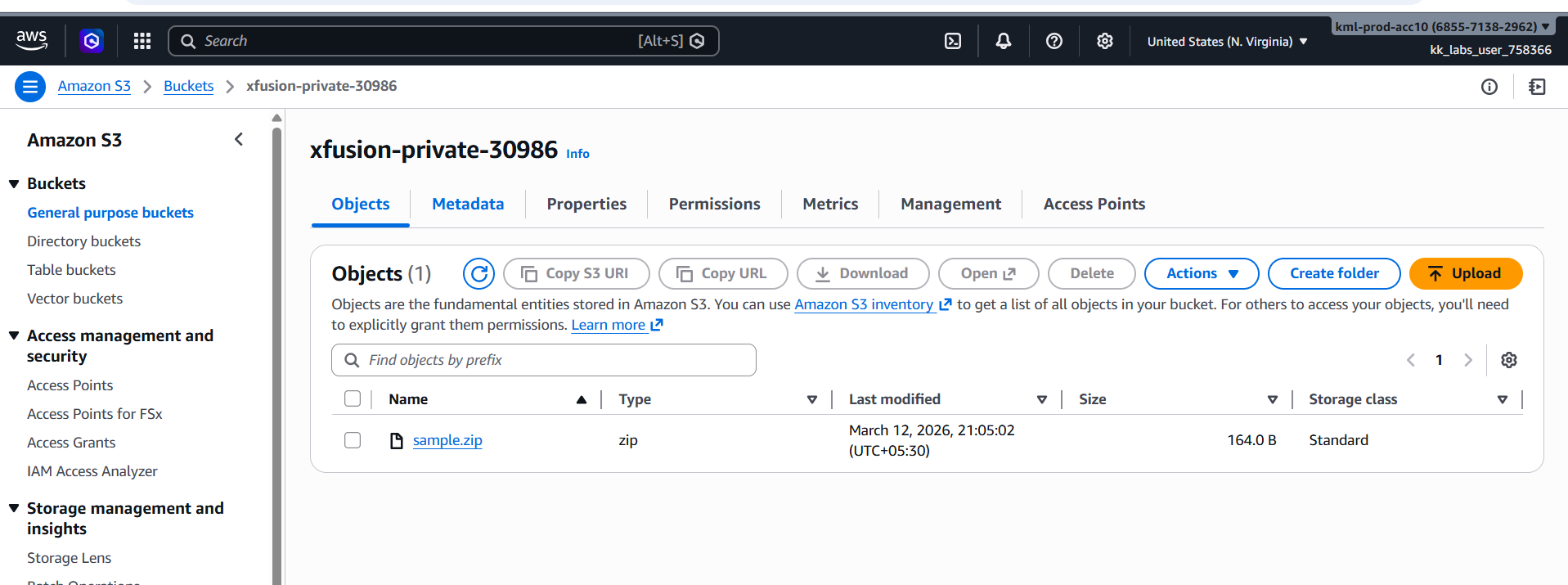This screenshot has height=585, width=1568.
Task: Open the info panel icon
Action: pos(1489,87)
